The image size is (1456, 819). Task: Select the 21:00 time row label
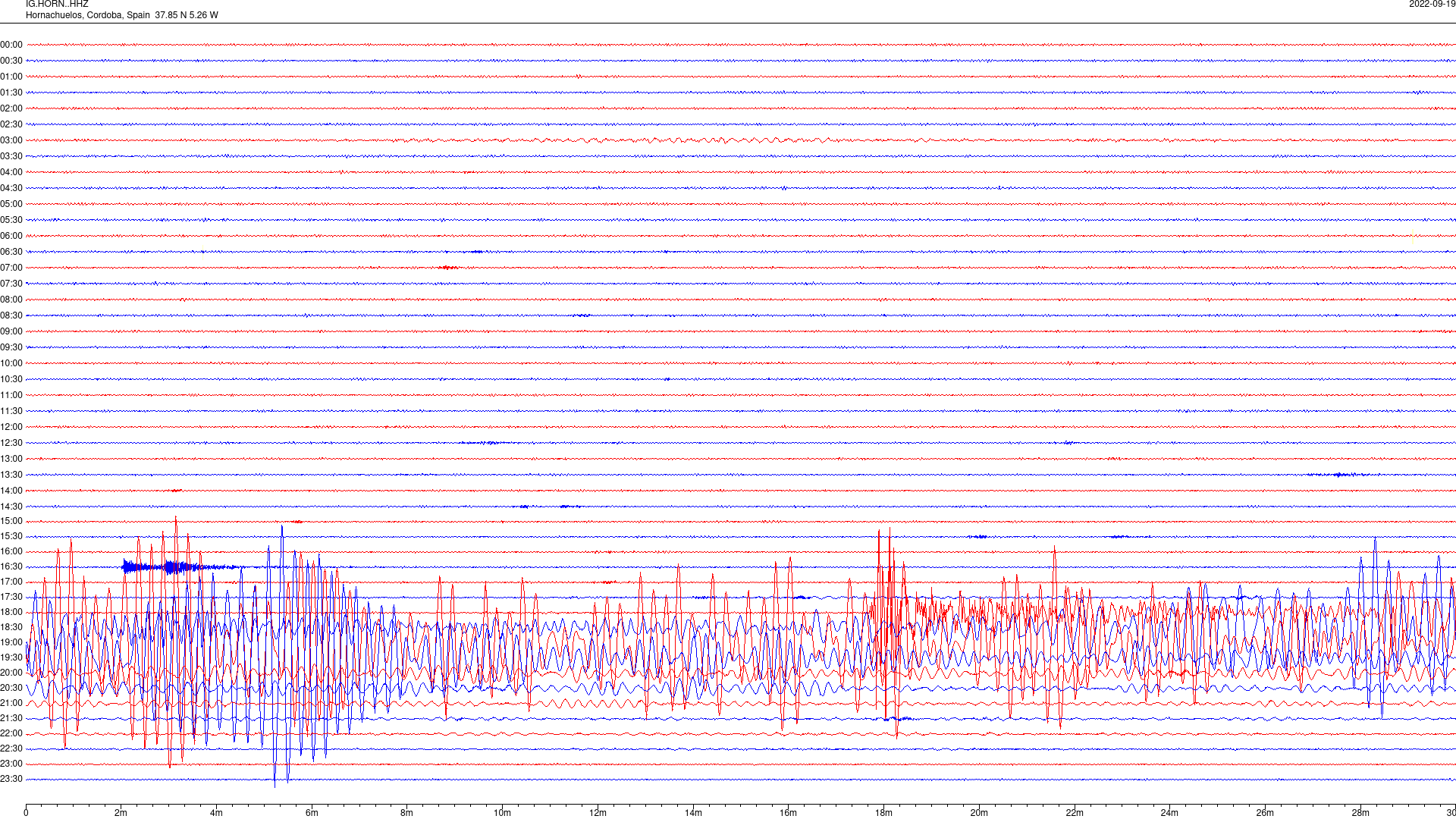point(11,703)
